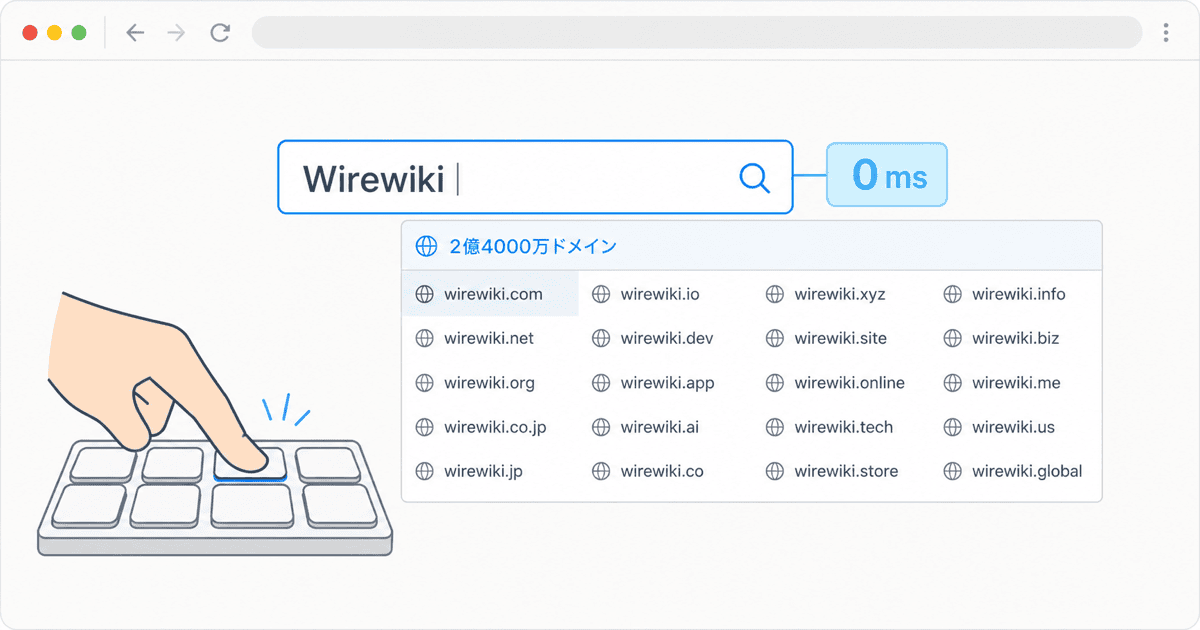Click the globe icon next to wirewiki.info
This screenshot has height=630, width=1200.
(953, 294)
